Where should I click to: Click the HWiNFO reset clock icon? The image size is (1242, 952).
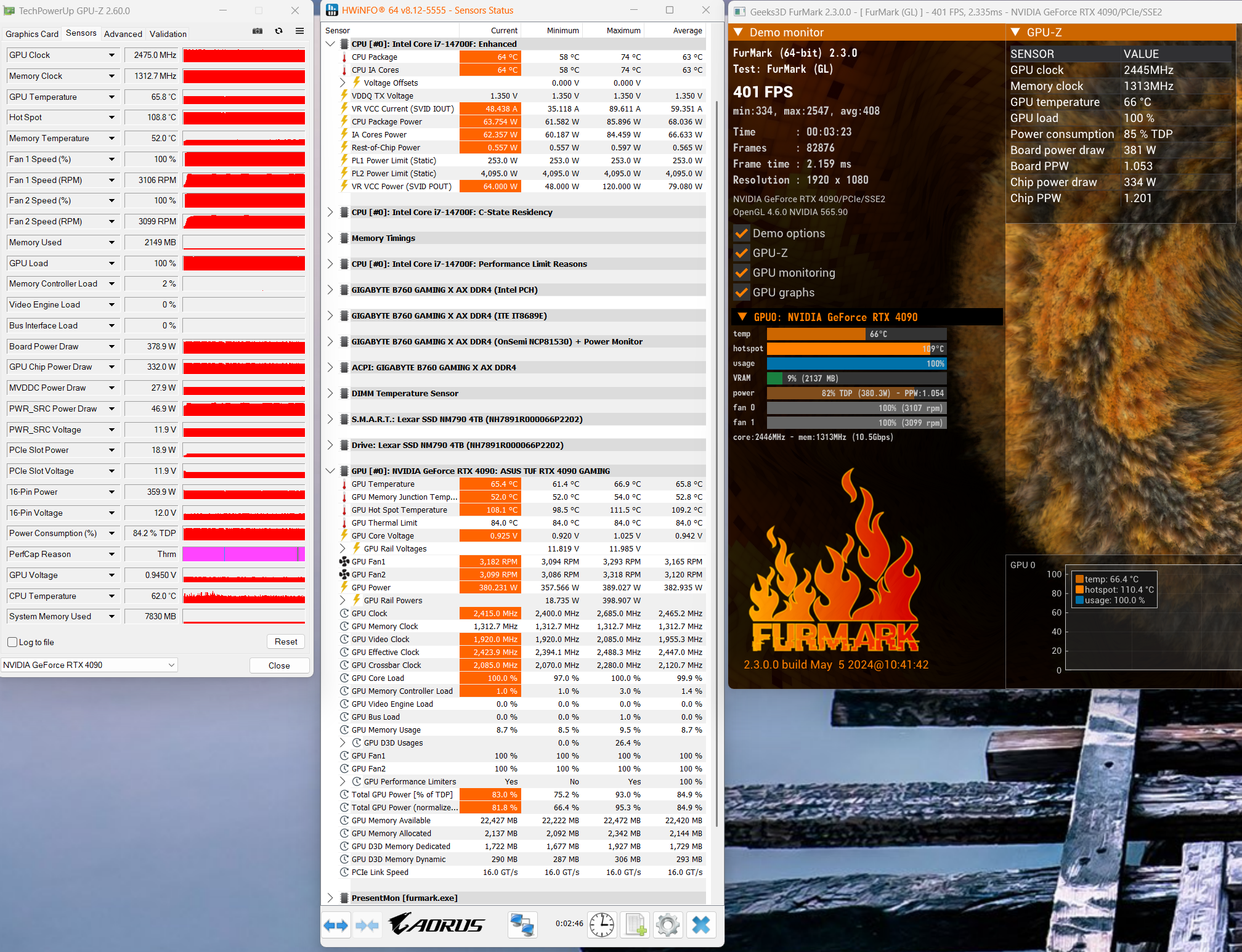pyautogui.click(x=601, y=925)
